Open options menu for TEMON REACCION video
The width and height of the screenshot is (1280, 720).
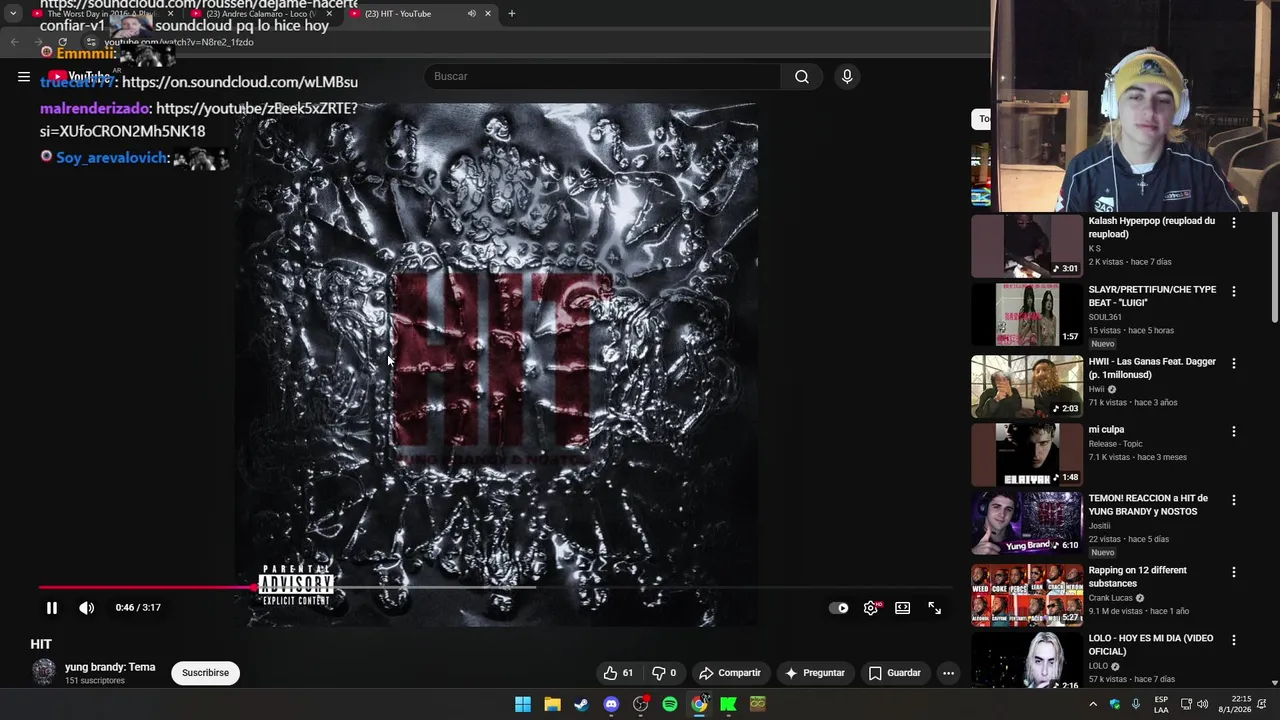(x=1233, y=499)
